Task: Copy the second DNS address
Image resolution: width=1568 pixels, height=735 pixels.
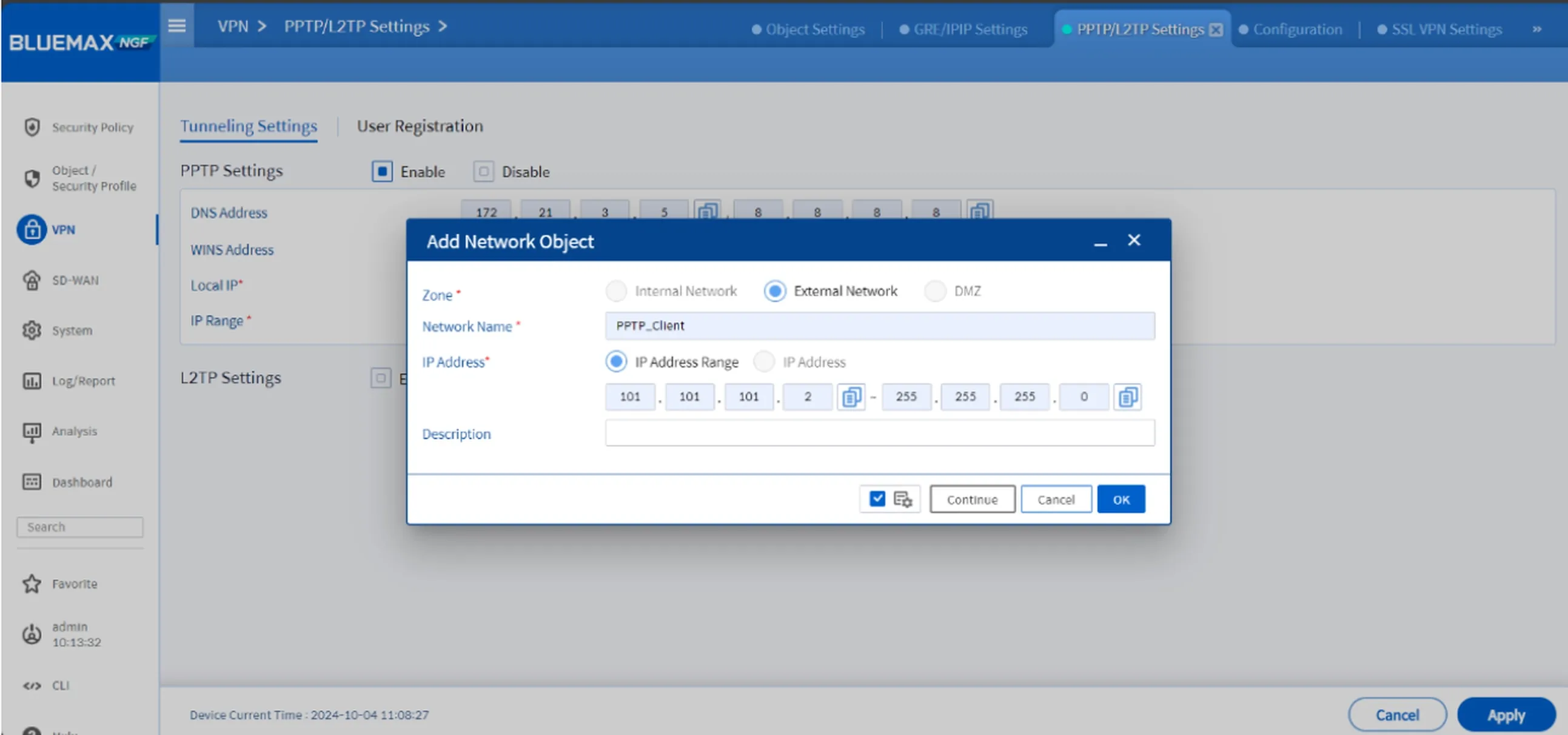Action: tap(979, 210)
